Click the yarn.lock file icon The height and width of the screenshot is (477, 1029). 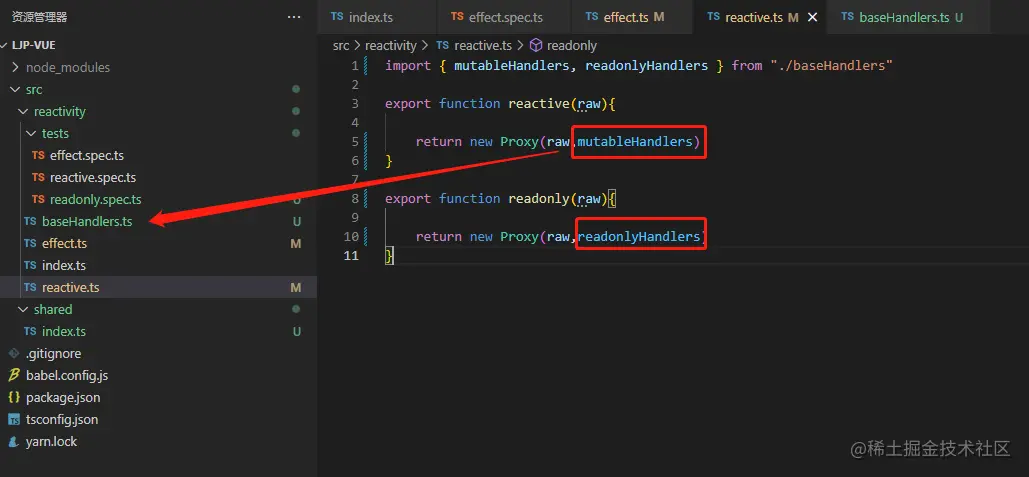(14, 442)
